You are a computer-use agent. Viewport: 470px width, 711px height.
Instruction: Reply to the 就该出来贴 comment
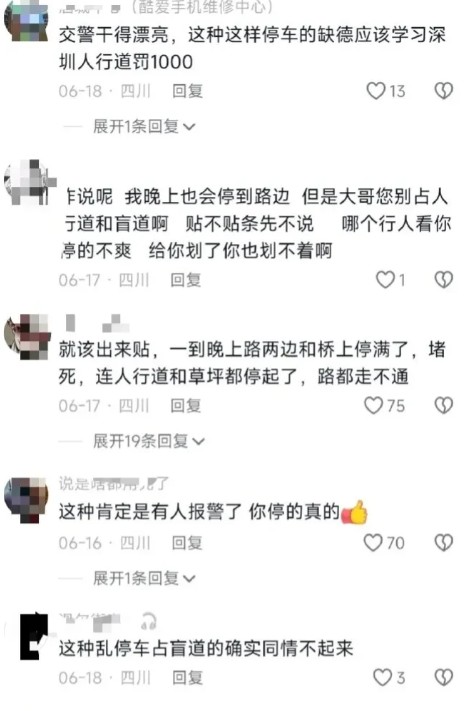(185, 405)
